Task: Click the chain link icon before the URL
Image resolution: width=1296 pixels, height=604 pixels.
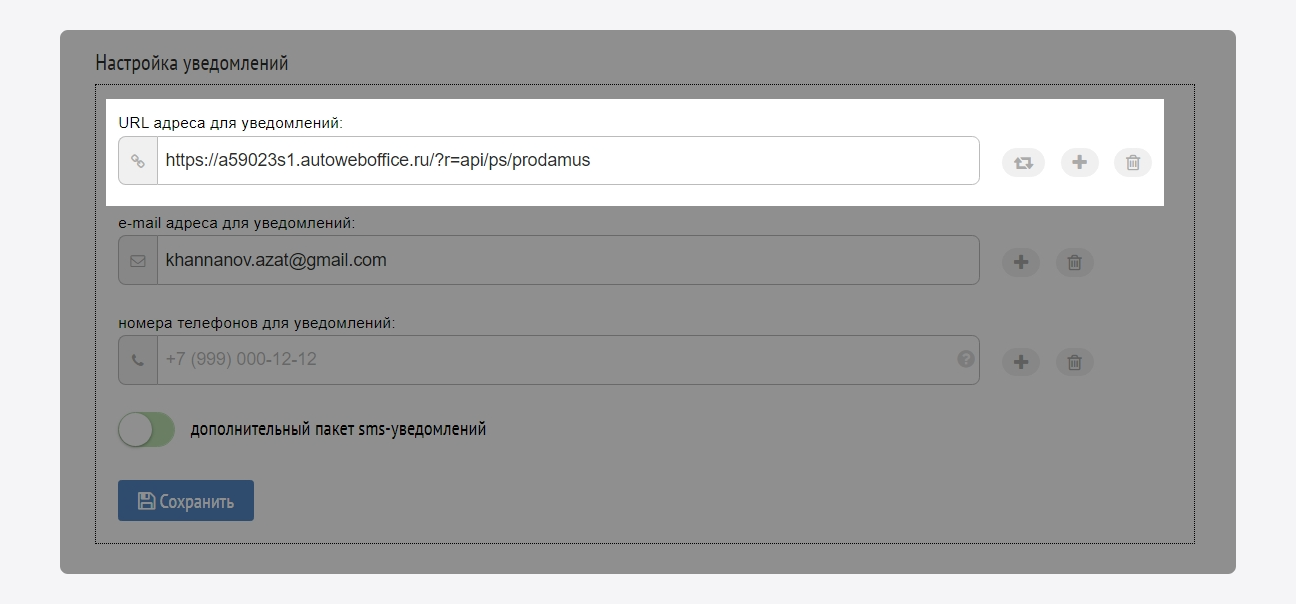Action: click(x=138, y=161)
